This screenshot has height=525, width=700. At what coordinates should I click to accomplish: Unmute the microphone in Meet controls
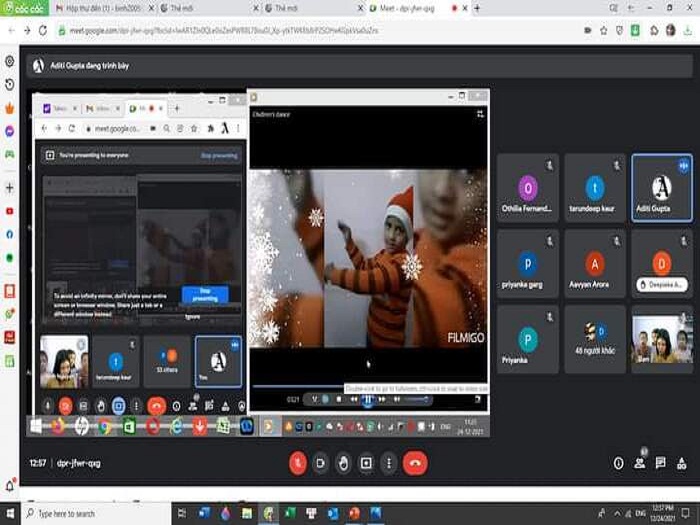click(298, 463)
